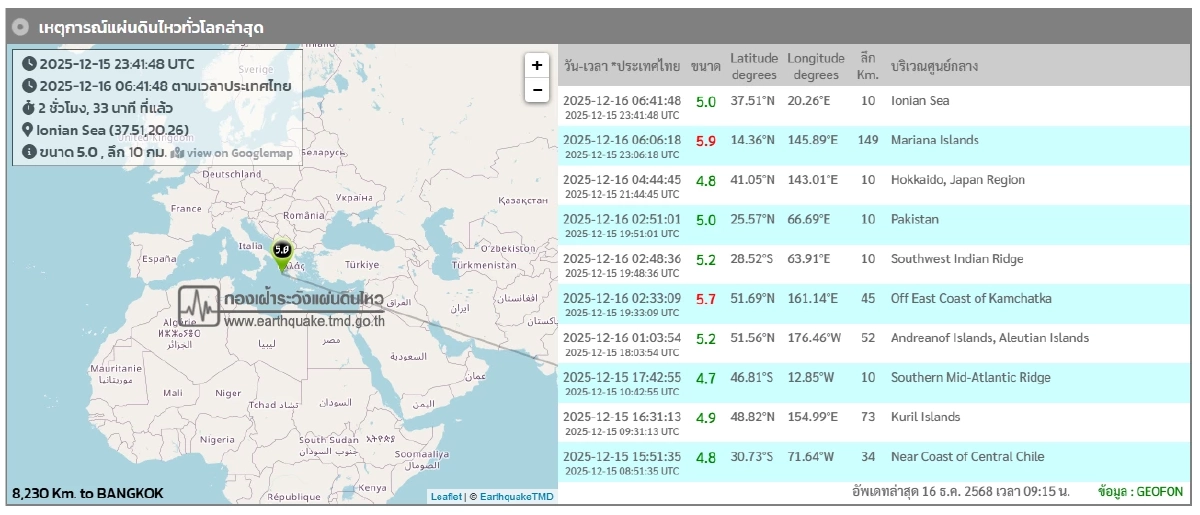
Task: Zoom in on the earthquake map
Action: pos(537,65)
